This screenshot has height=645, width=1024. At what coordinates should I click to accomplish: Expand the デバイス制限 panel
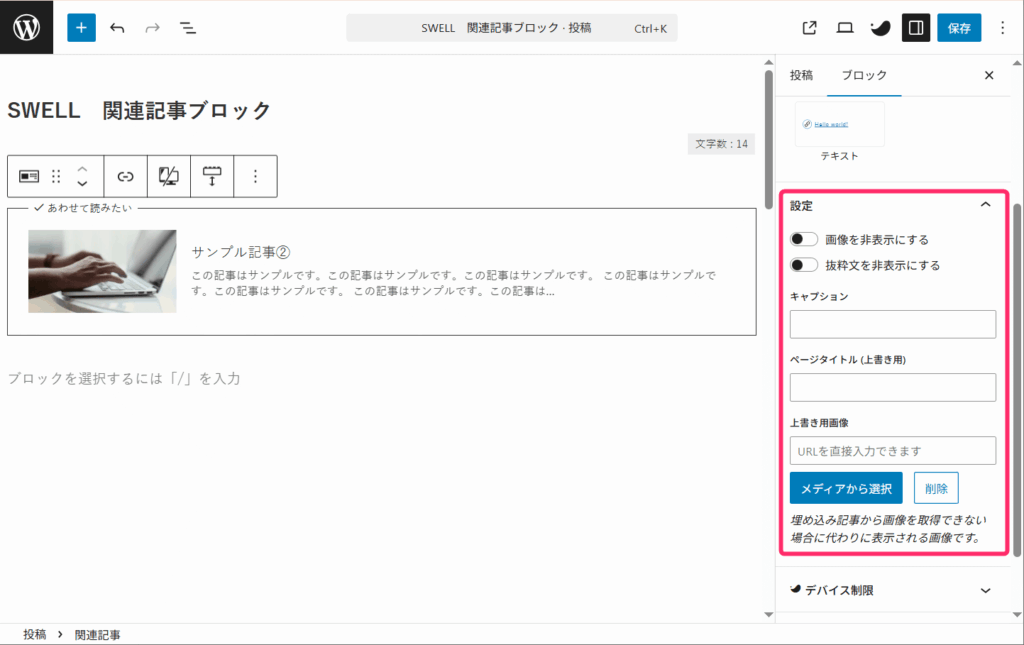(x=893, y=590)
